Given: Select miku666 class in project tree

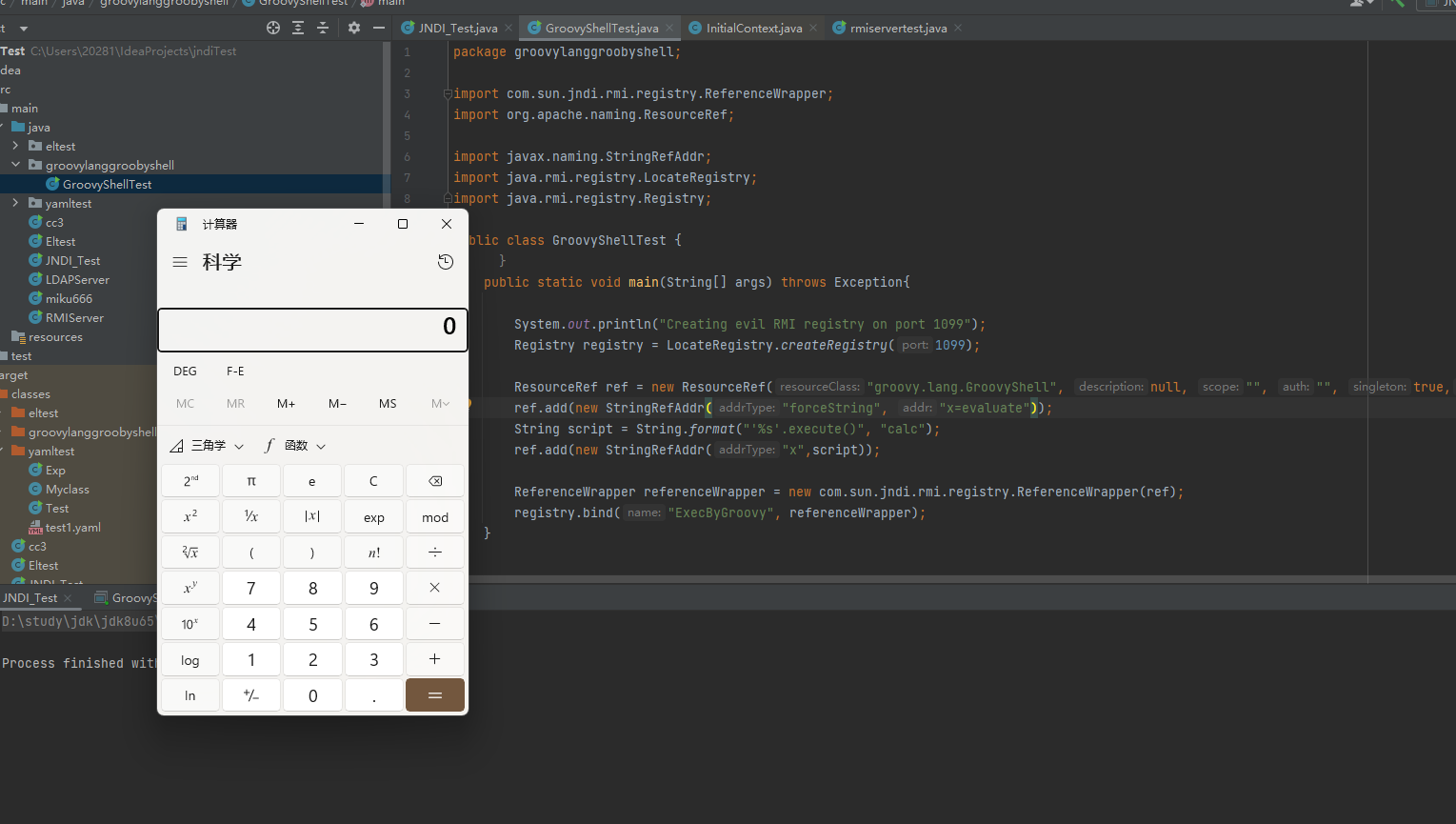Looking at the screenshot, I should click(69, 298).
